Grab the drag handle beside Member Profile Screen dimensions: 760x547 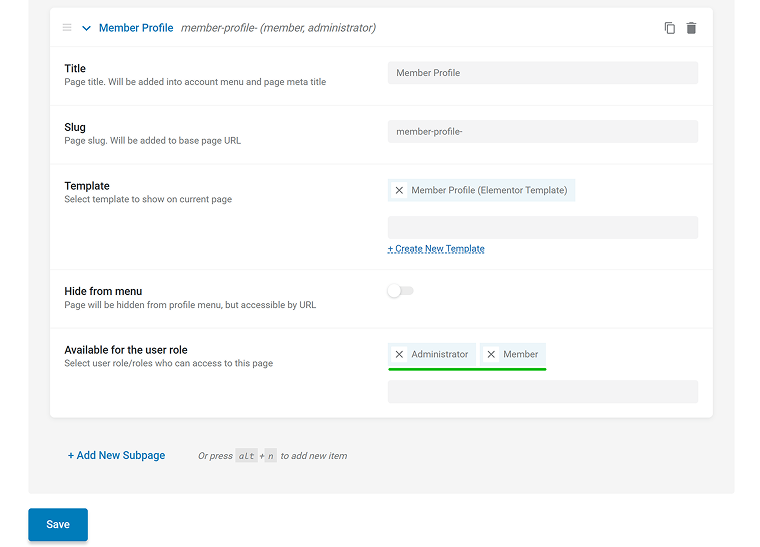[67, 28]
